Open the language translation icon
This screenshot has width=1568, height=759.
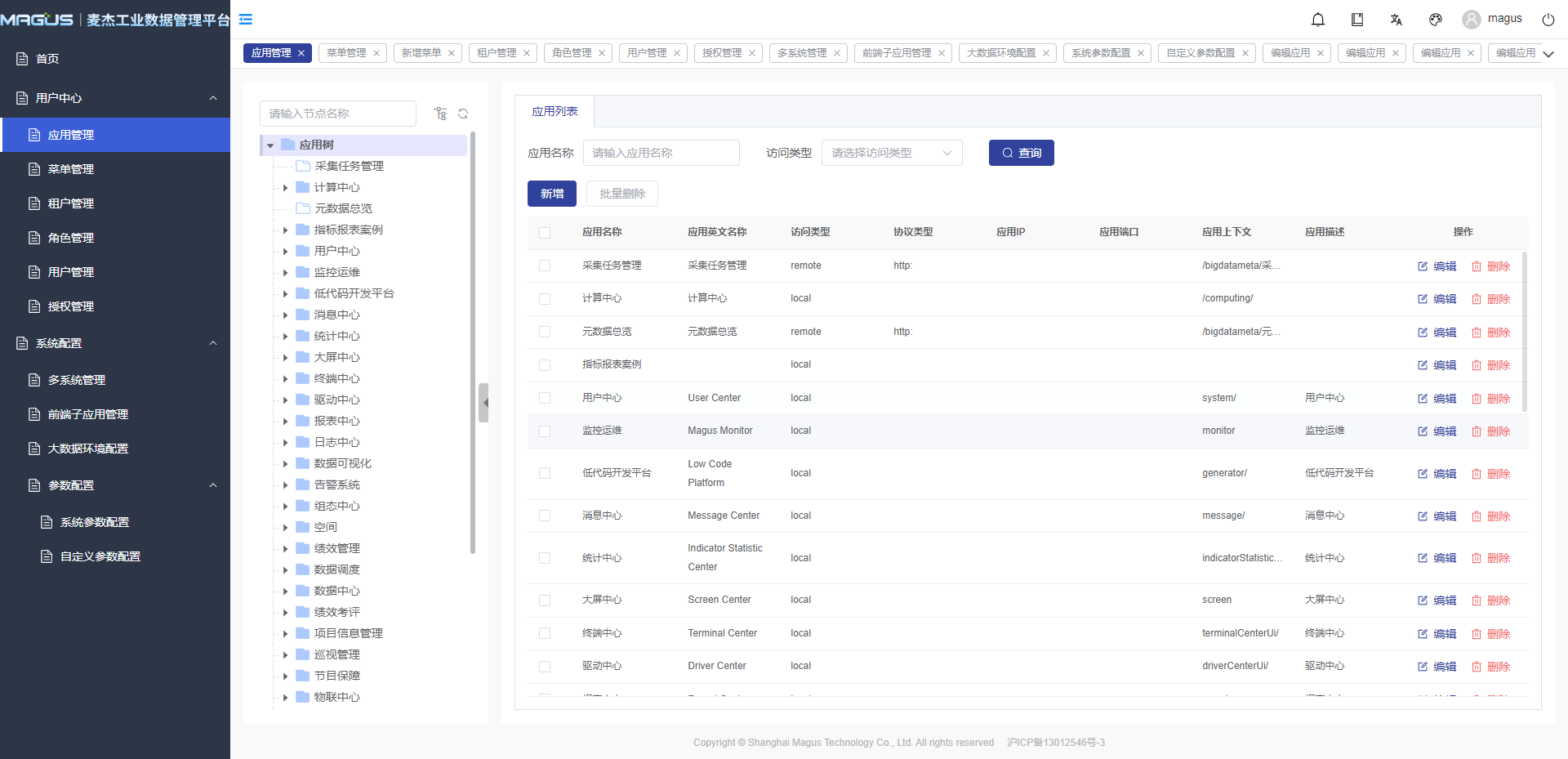click(x=1396, y=20)
